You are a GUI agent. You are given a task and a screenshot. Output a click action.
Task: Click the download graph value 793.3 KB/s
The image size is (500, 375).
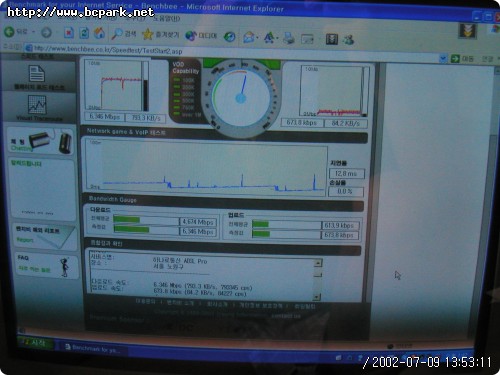pos(146,118)
